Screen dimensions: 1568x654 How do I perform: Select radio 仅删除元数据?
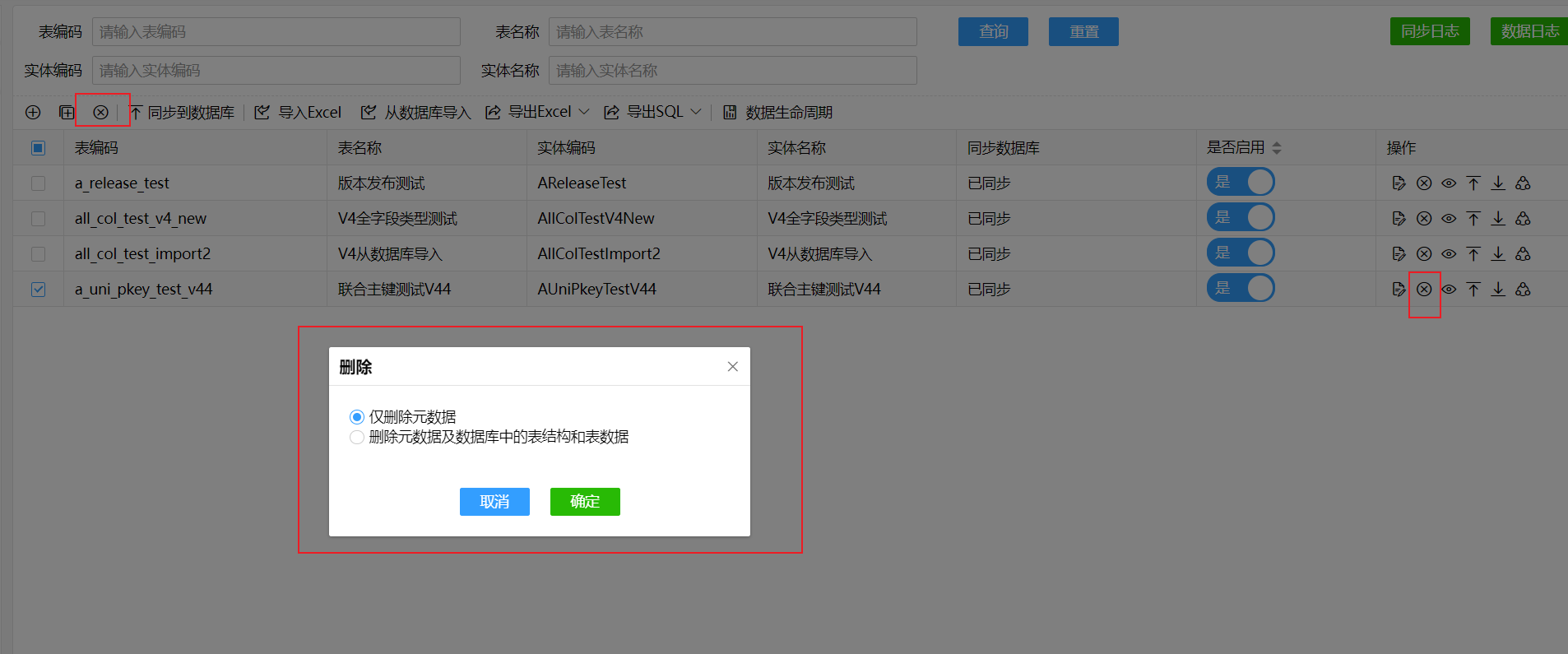click(x=356, y=417)
